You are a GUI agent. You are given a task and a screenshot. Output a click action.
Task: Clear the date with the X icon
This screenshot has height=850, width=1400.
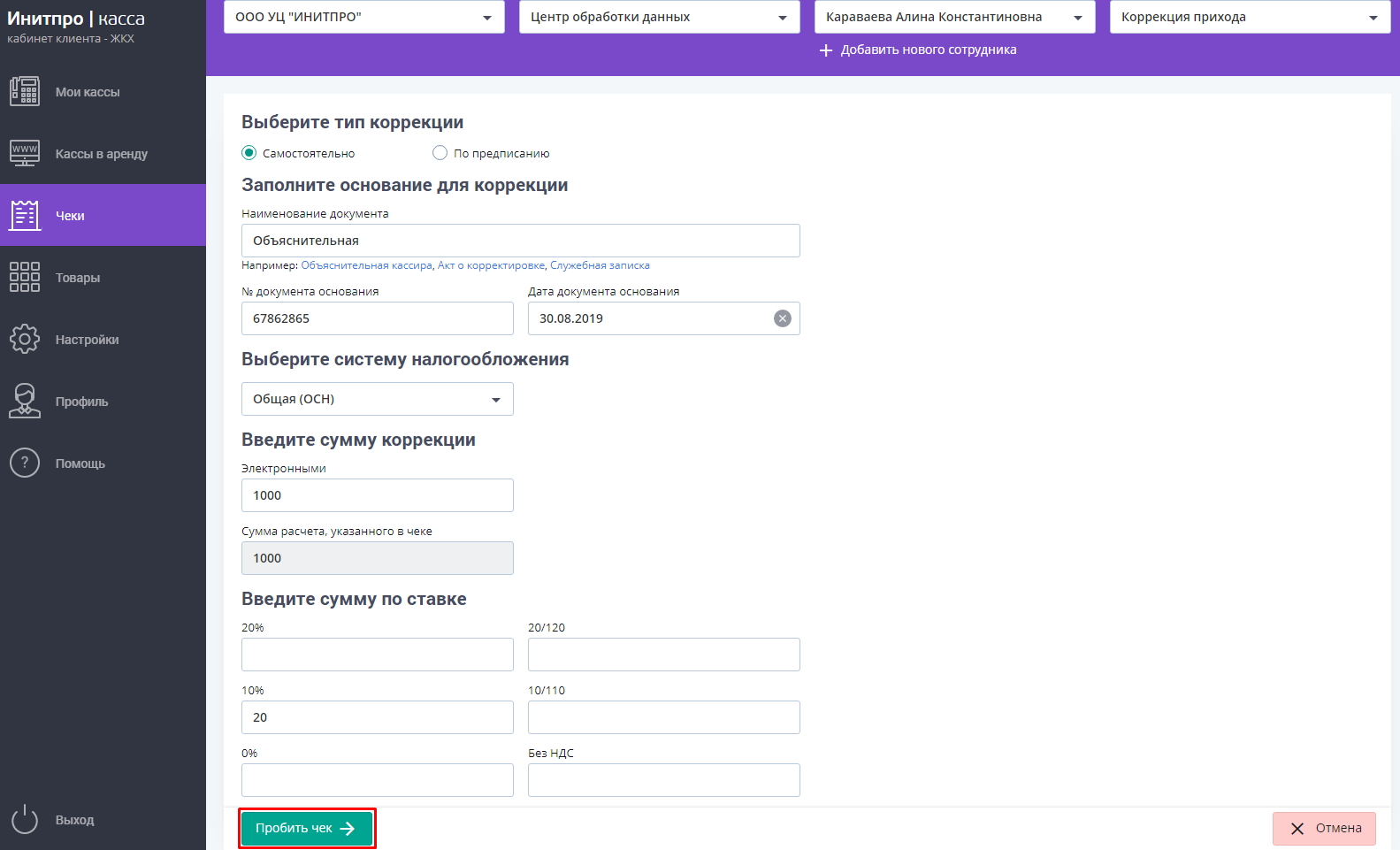coord(783,318)
